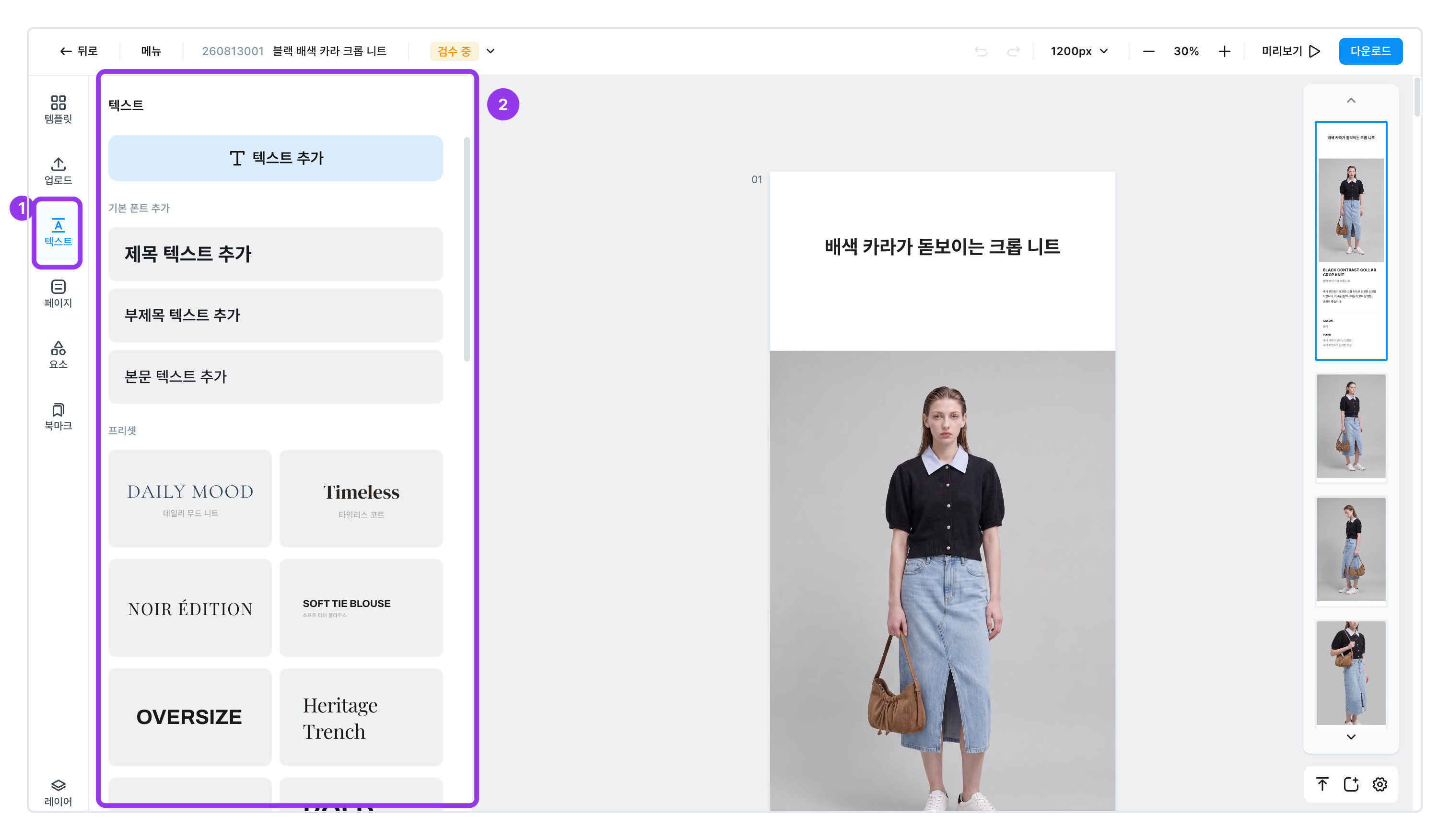Click the canvas vertical scrollbar
Image resolution: width=1450 pixels, height=840 pixels.
click(1416, 98)
